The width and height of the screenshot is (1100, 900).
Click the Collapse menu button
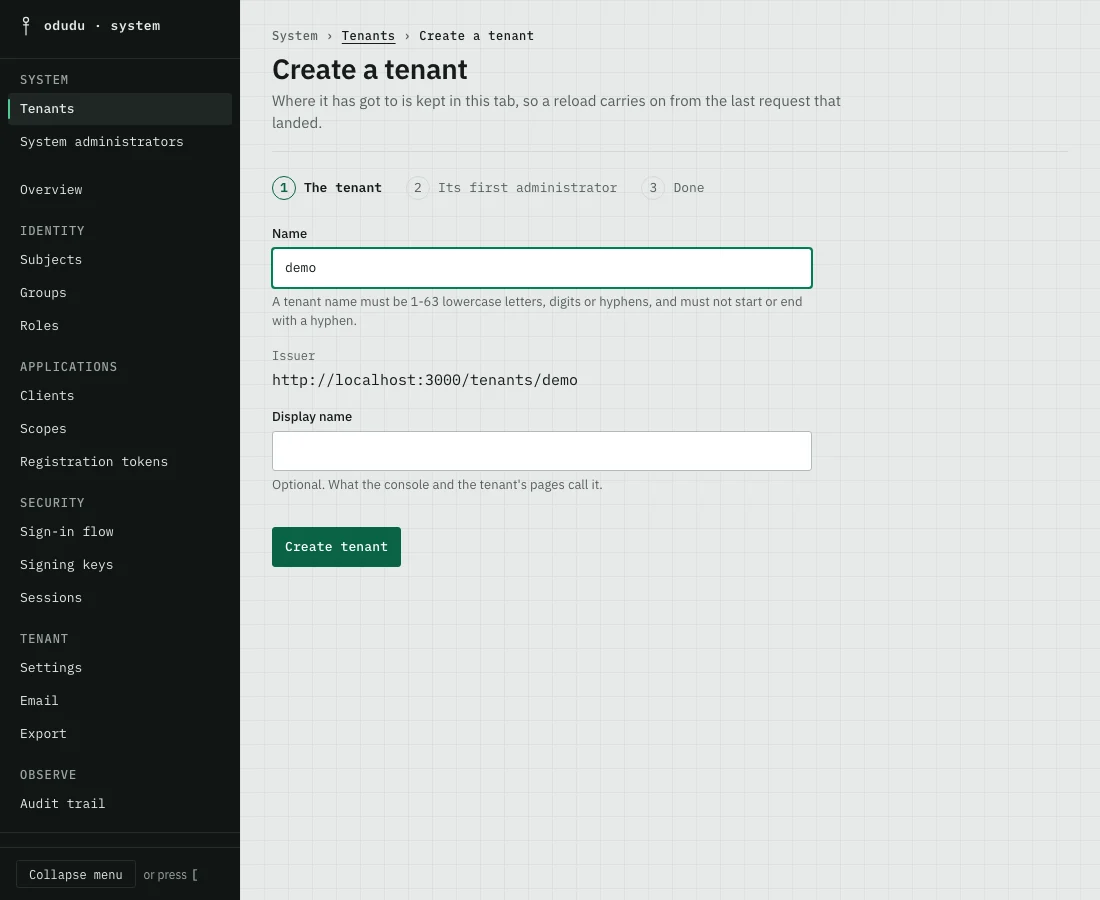pos(76,875)
